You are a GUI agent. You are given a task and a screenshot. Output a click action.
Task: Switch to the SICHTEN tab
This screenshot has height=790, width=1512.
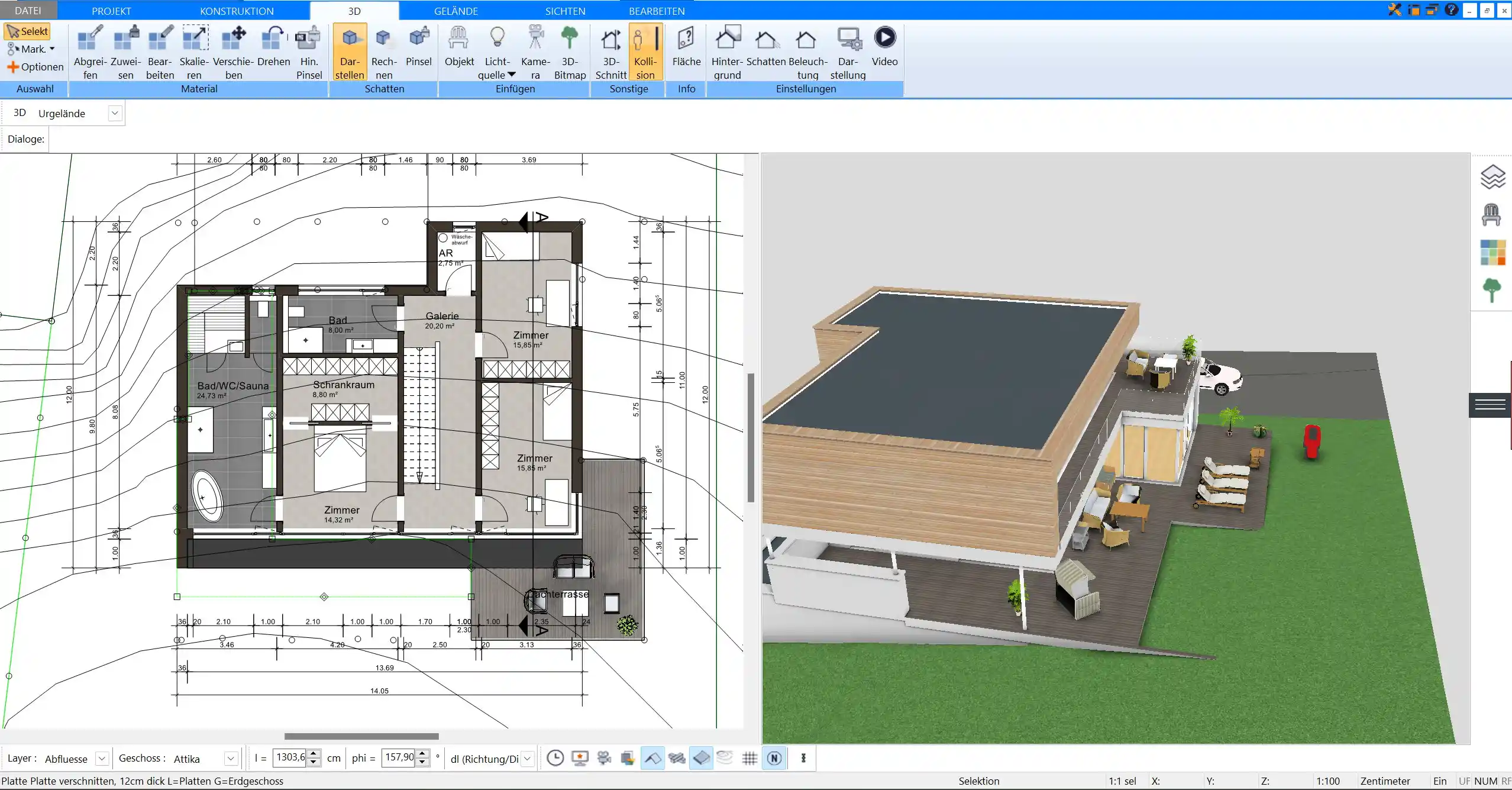click(565, 11)
